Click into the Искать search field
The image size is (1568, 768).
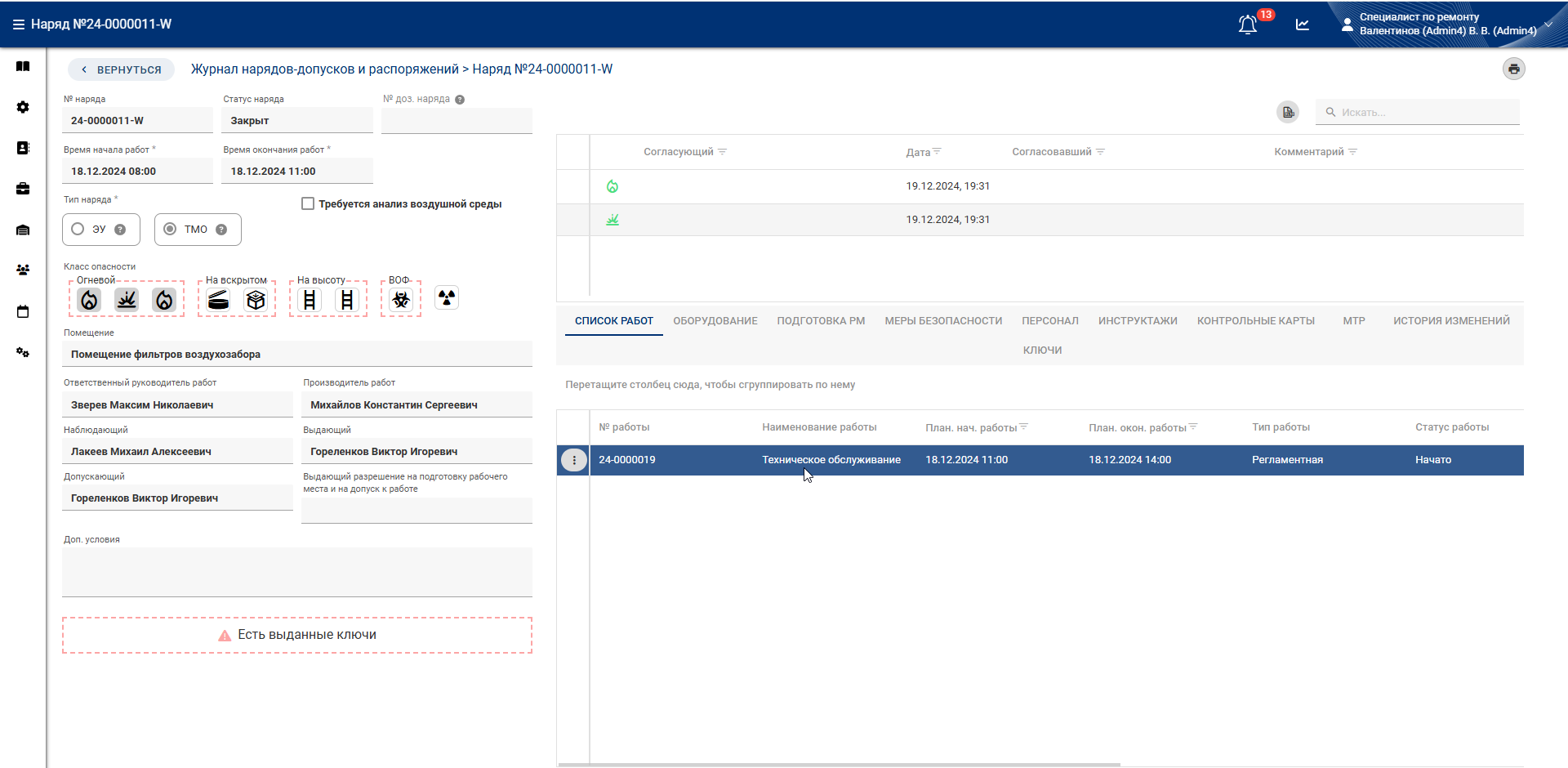(x=1418, y=112)
